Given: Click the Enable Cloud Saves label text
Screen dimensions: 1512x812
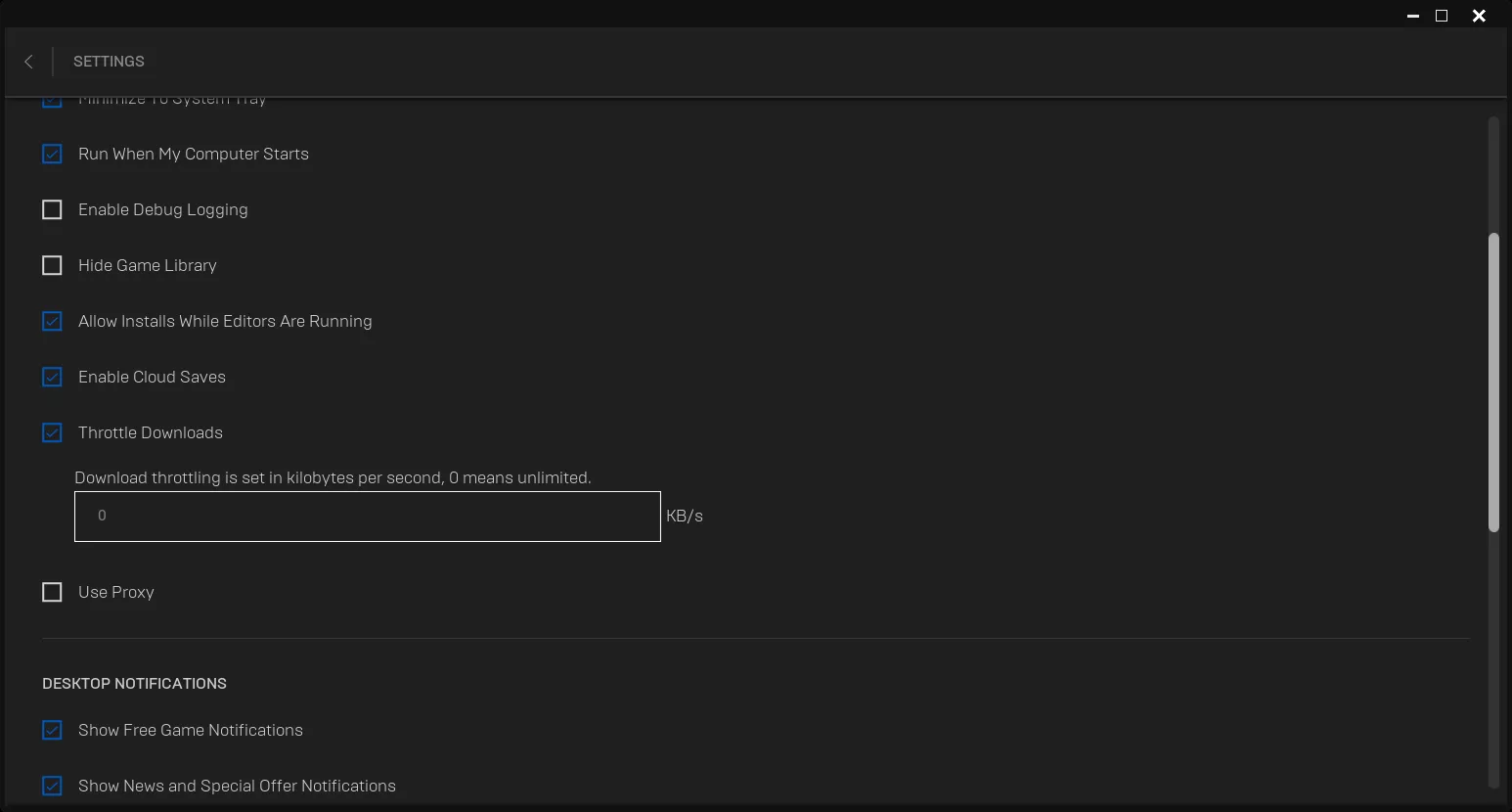Looking at the screenshot, I should (152, 377).
